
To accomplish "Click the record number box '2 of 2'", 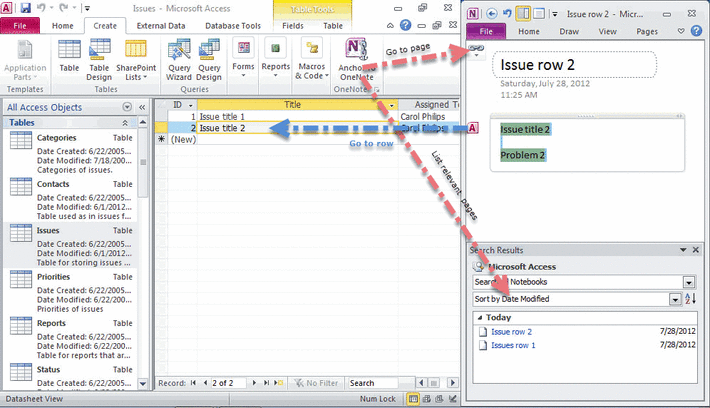I will [228, 383].
